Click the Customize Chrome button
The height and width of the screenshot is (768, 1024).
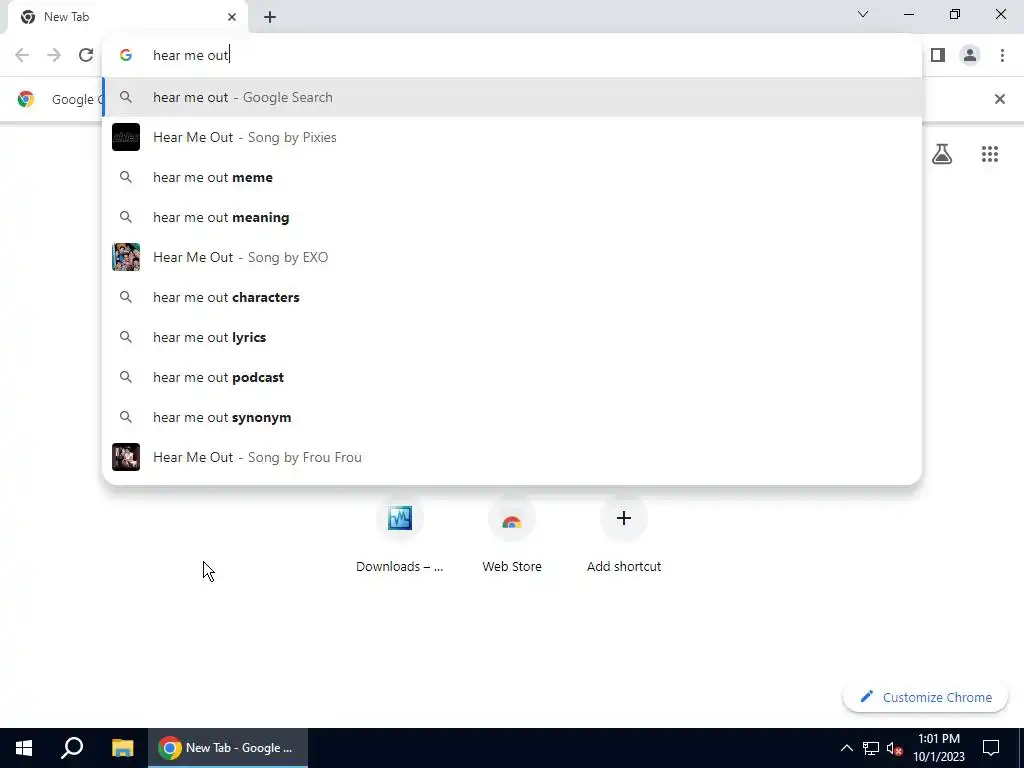[925, 697]
